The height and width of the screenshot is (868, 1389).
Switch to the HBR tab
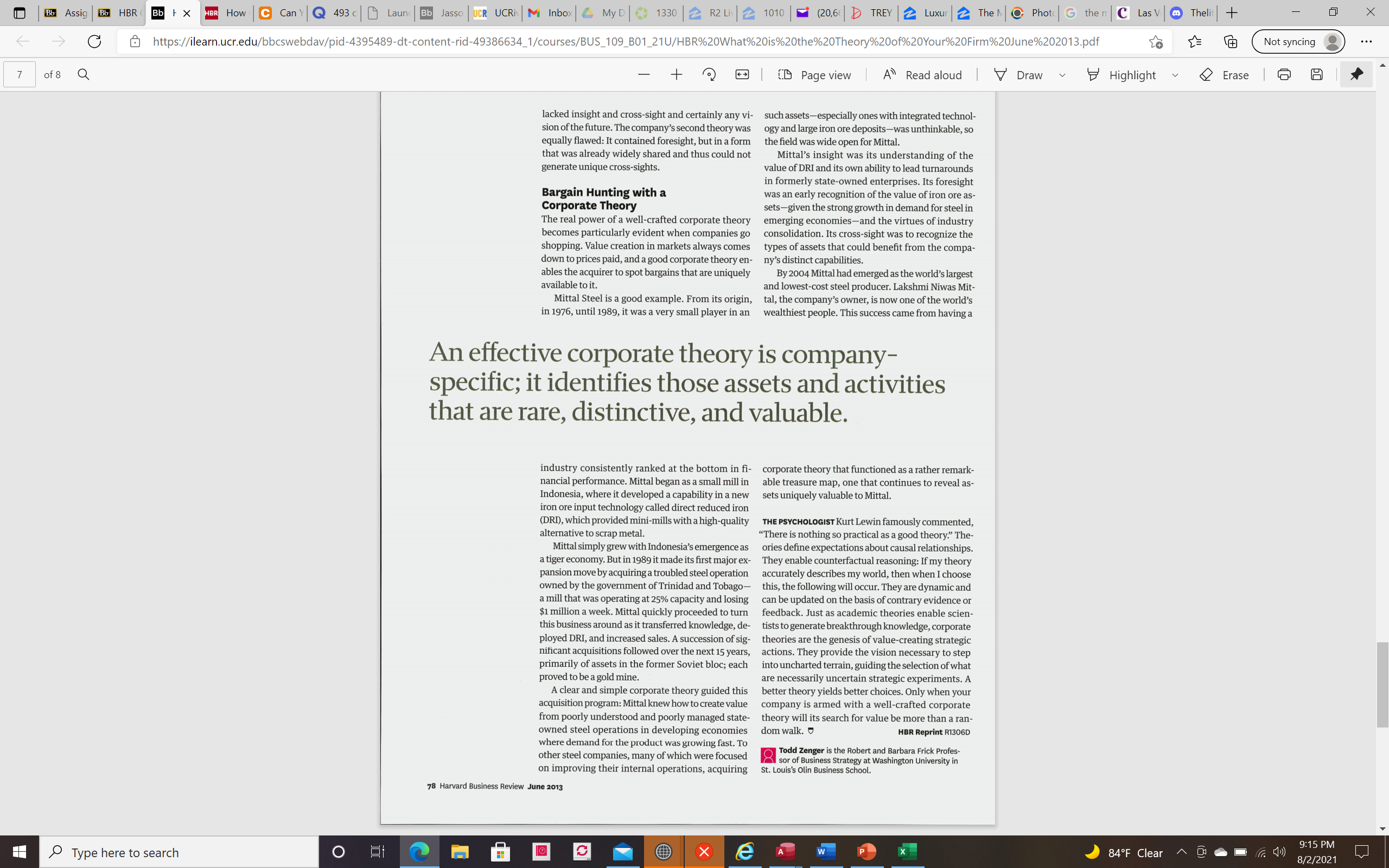coord(119,12)
